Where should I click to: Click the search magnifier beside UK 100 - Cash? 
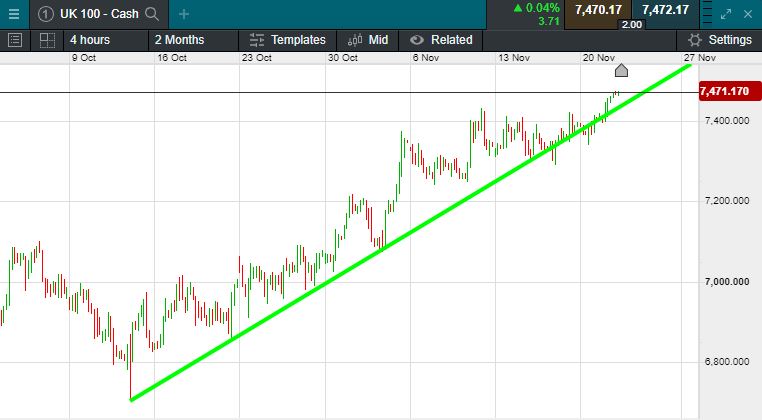(152, 14)
